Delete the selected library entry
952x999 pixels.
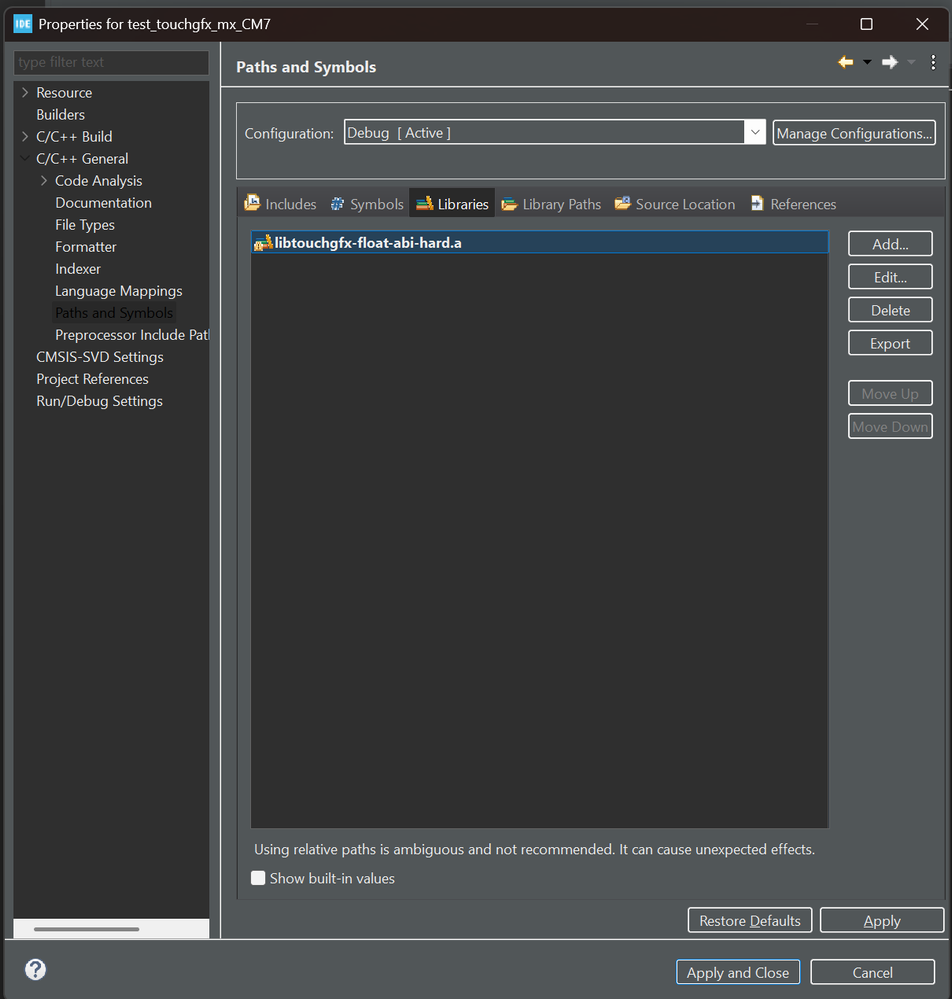point(890,310)
